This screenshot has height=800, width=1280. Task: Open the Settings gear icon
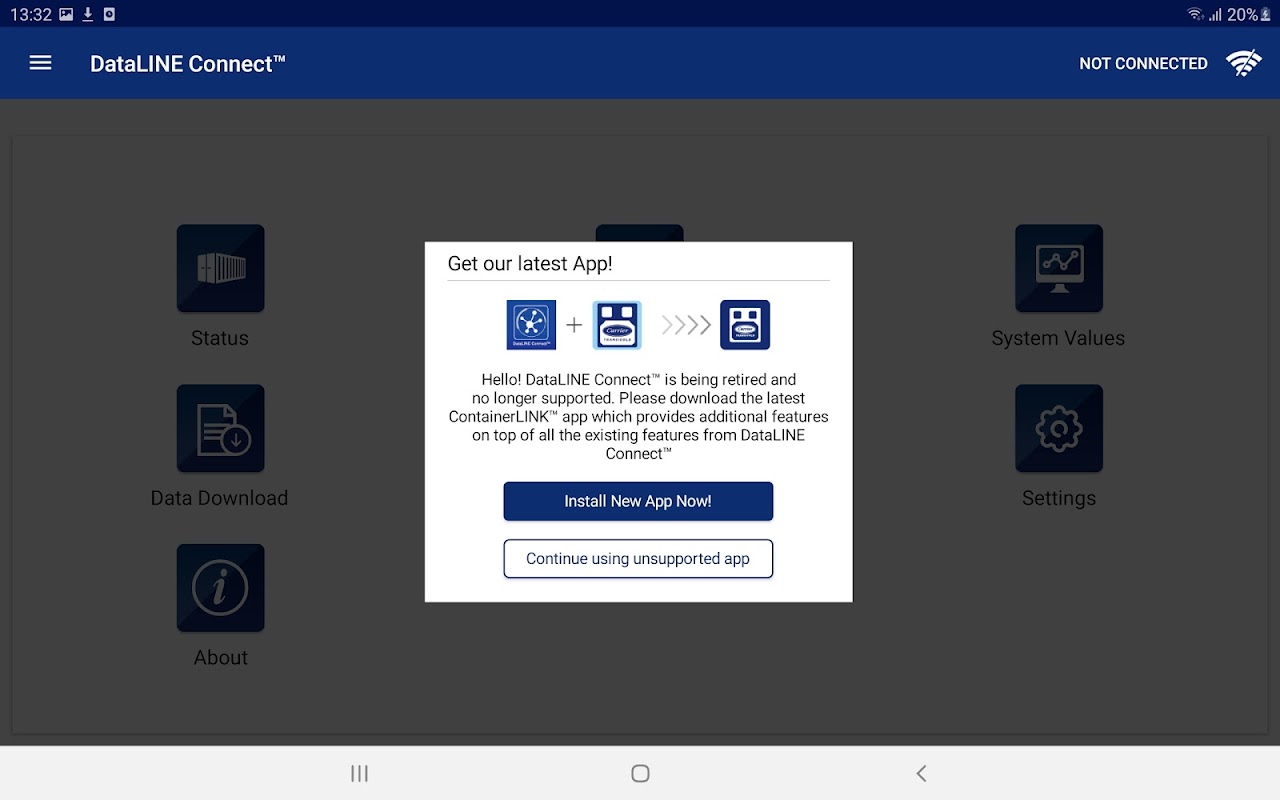coord(1059,428)
